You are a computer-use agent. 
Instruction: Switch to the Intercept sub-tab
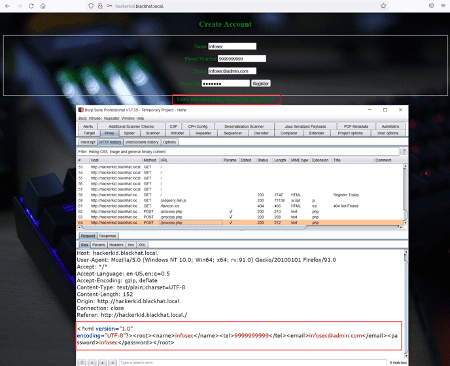(88, 142)
